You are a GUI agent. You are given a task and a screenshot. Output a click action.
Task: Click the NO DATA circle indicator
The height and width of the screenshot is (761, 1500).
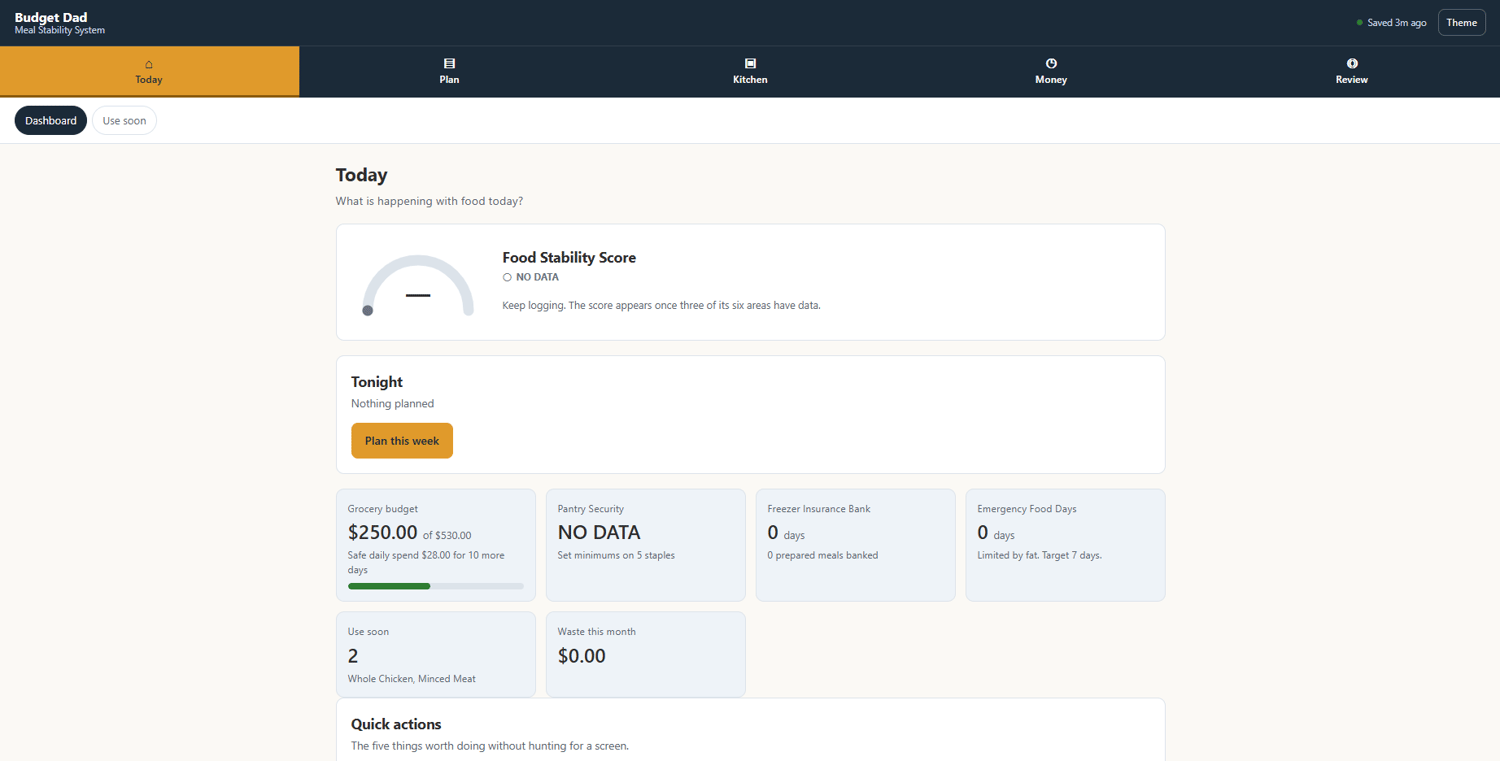point(507,277)
